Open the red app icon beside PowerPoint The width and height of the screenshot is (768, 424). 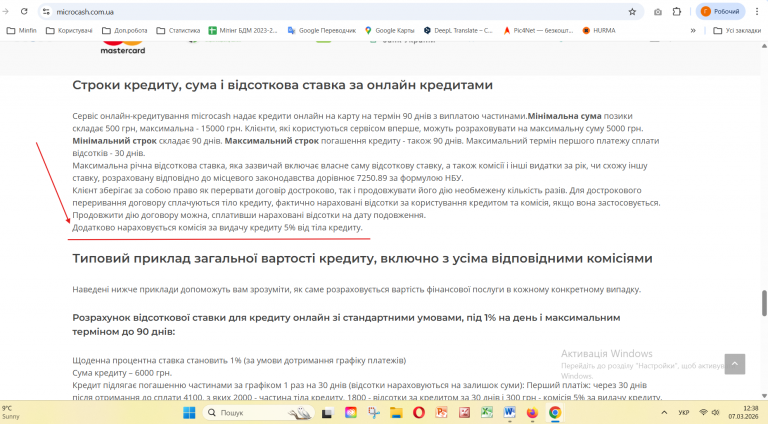click(464, 413)
